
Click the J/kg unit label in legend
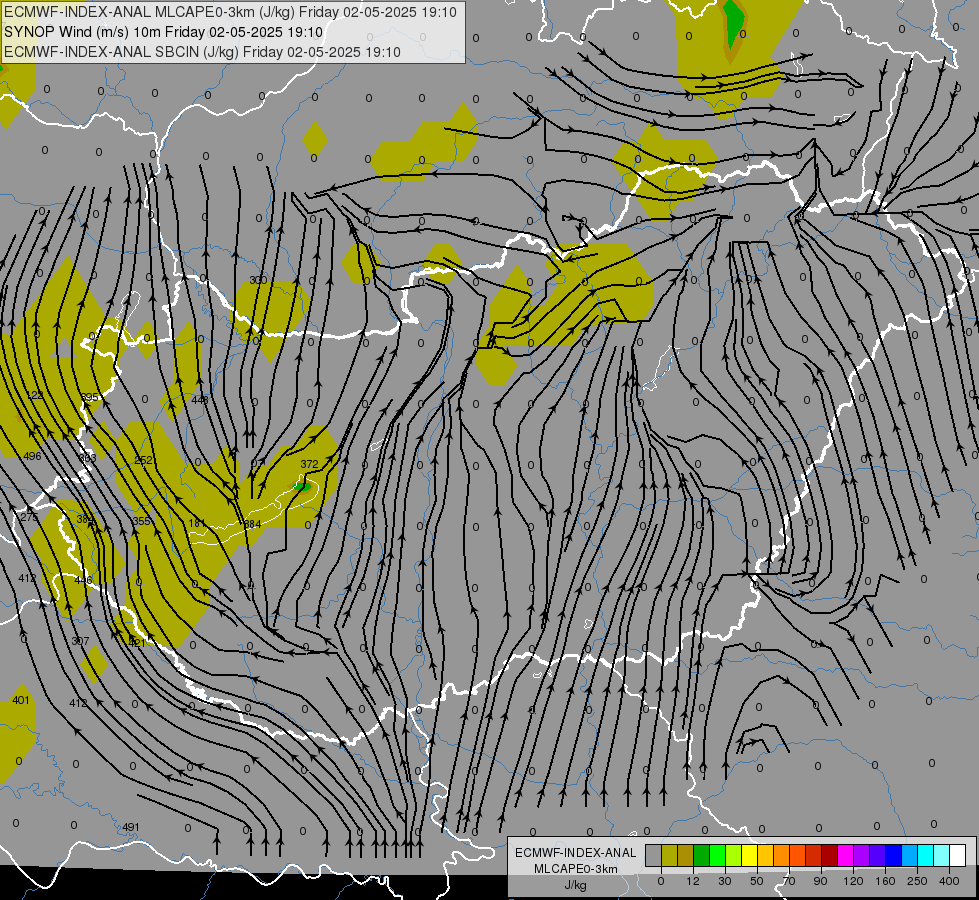pyautogui.click(x=576, y=885)
